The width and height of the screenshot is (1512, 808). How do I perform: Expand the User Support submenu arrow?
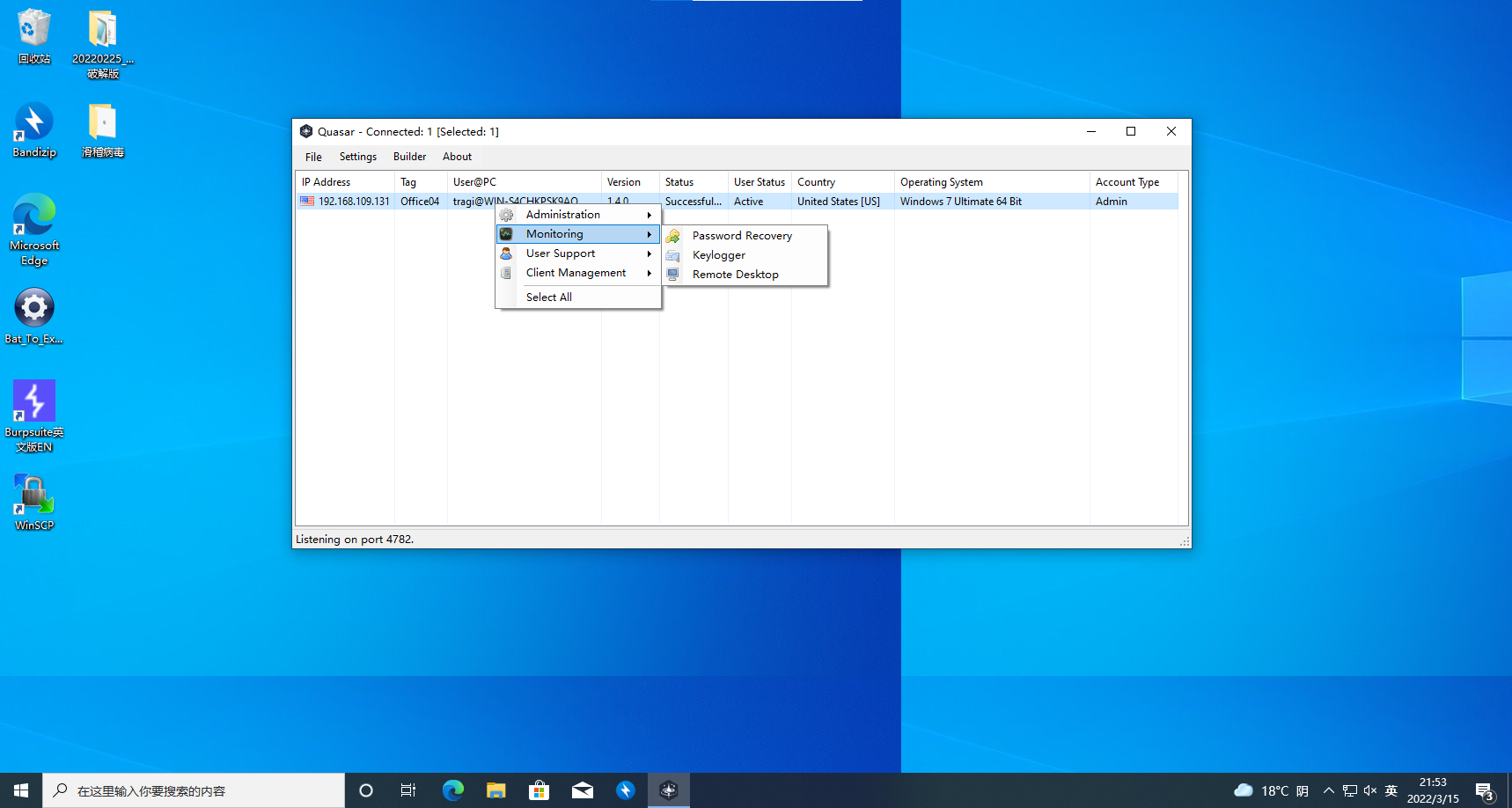(650, 253)
